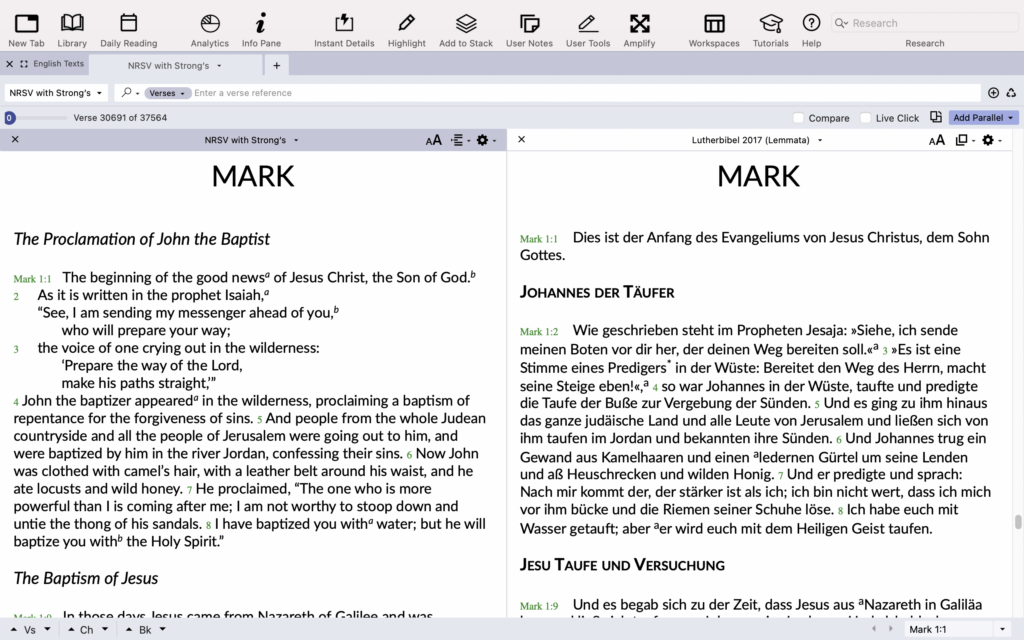The height and width of the screenshot is (640, 1024).
Task: Expand the NRSV with Strong's module dropdown
Action: 56,93
